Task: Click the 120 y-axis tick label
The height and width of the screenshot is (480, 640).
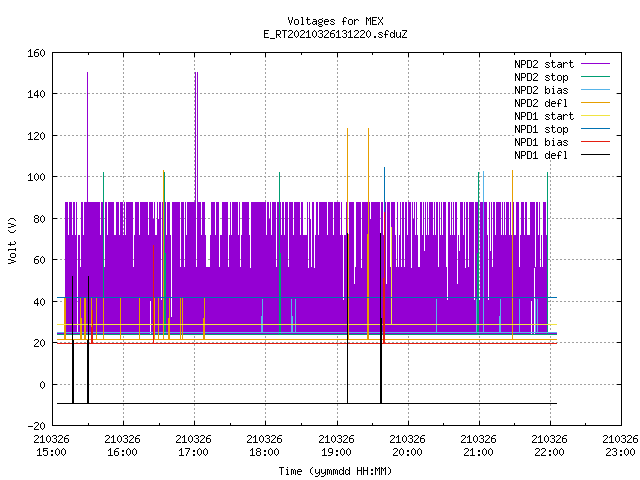Action: [x=36, y=136]
